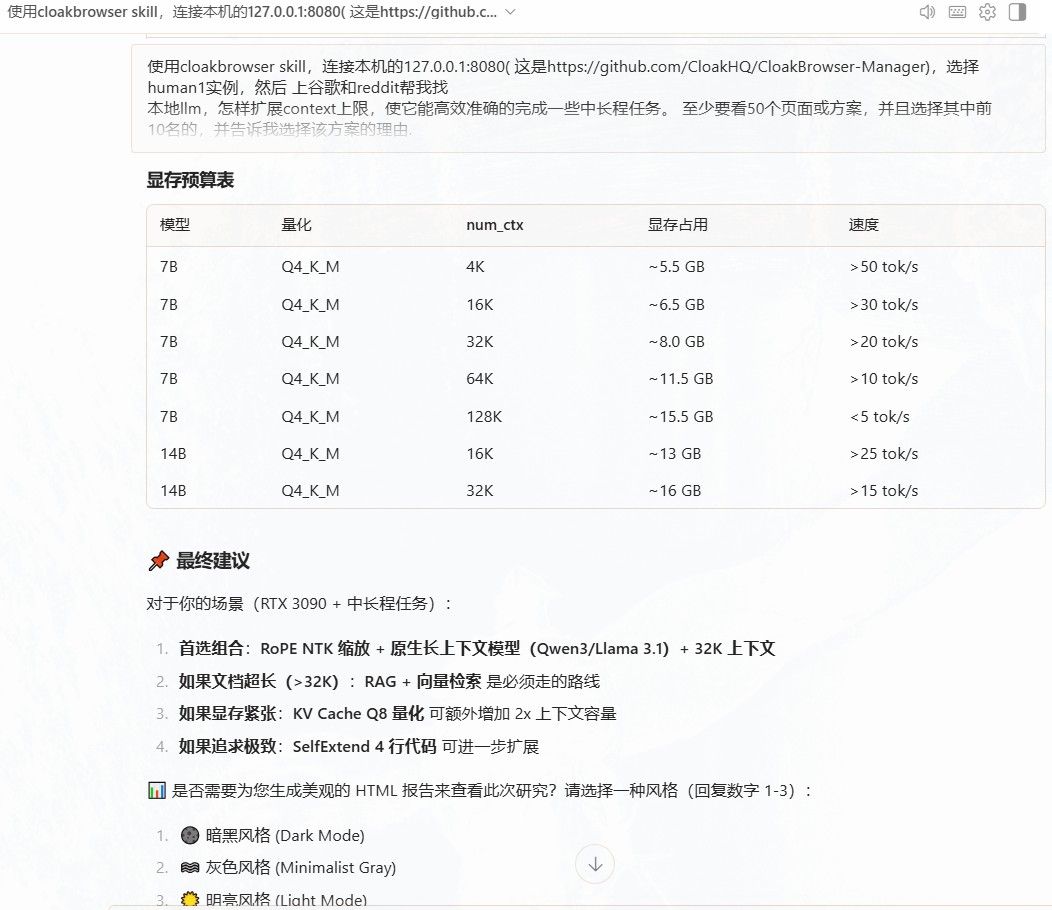
Task: Click the dark moon icon next to 暗黑风格
Action: tap(190, 836)
